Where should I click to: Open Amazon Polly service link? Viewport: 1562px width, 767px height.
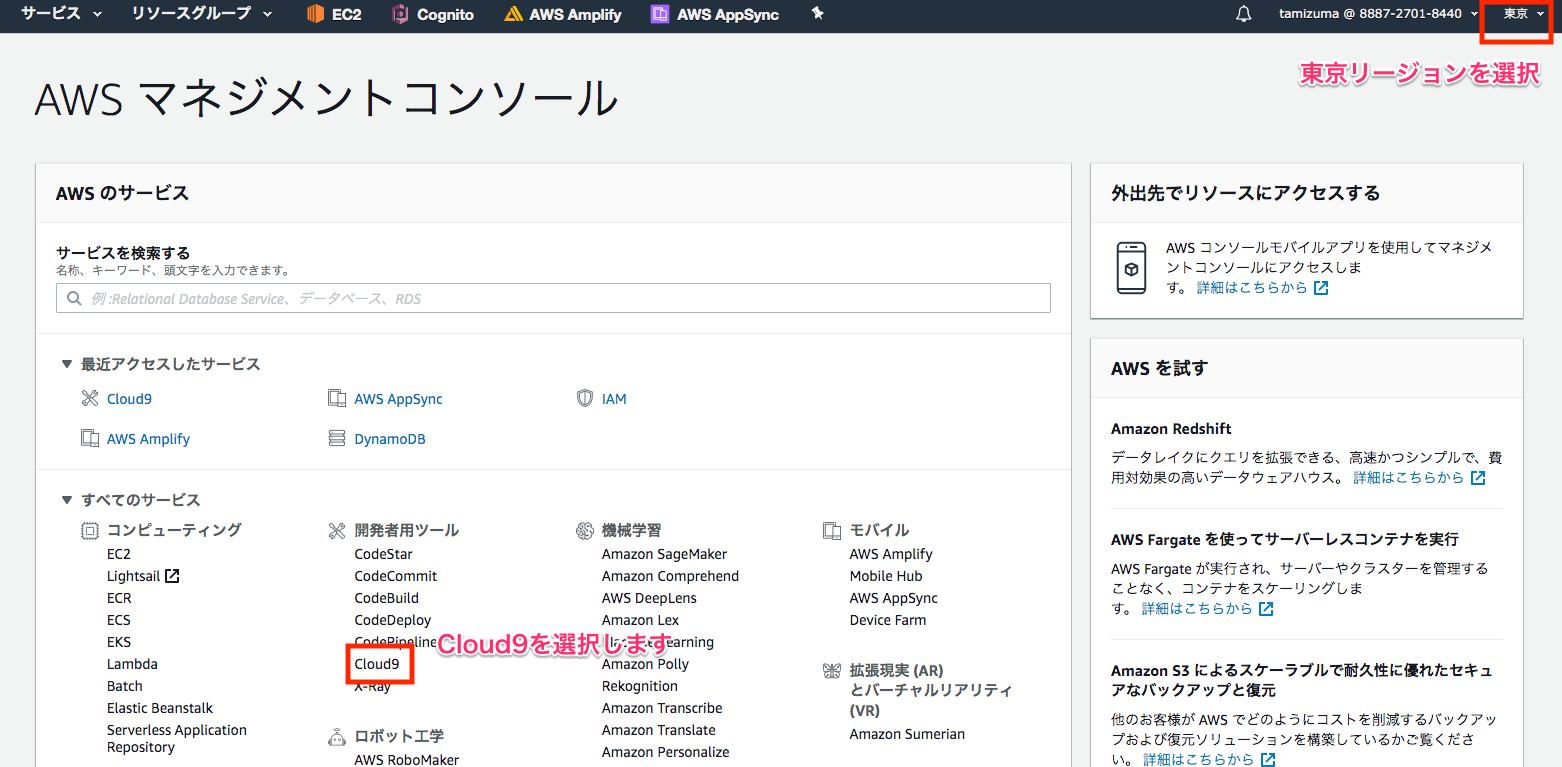coord(645,664)
